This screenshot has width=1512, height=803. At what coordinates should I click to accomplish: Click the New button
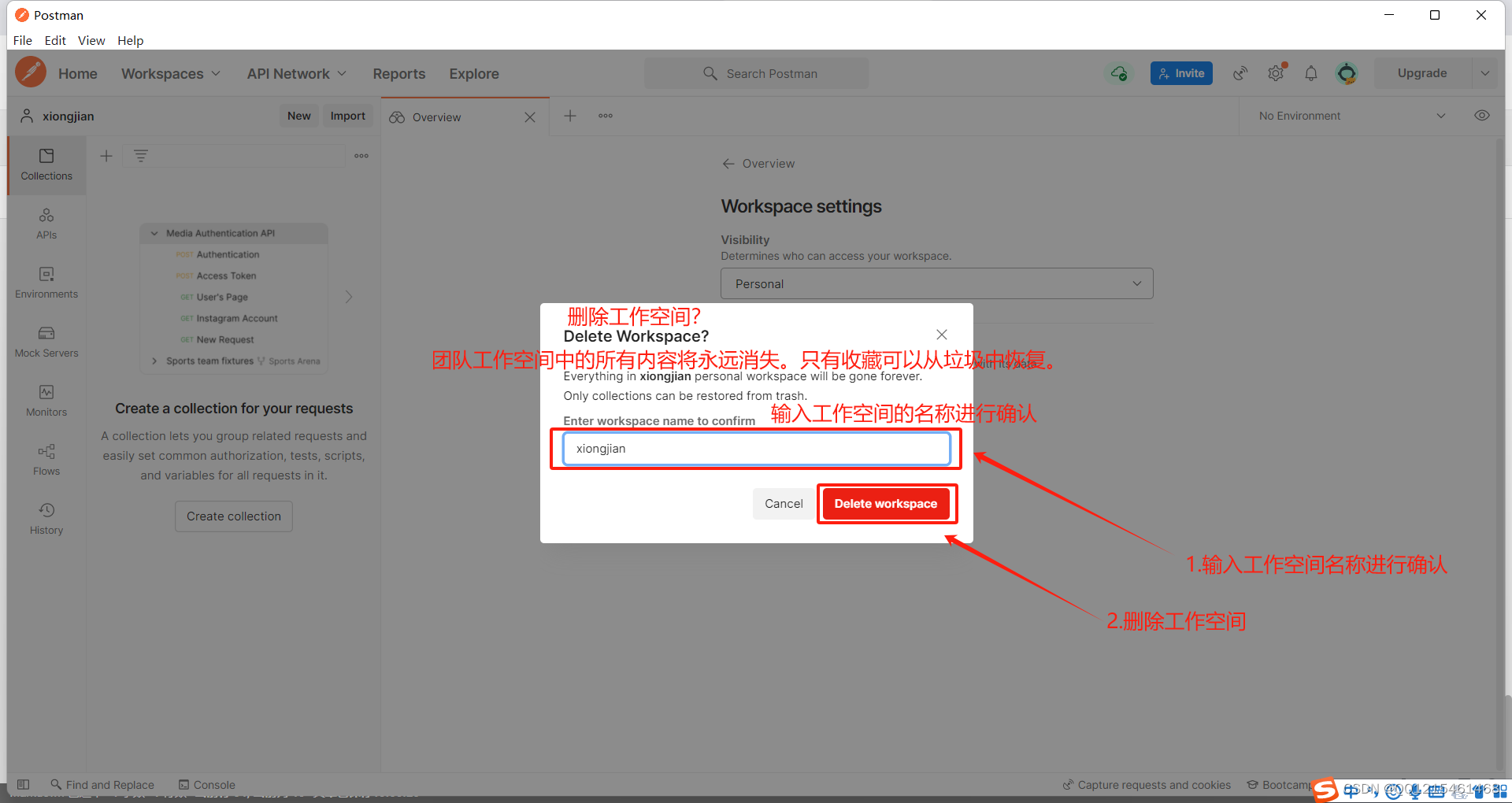point(299,116)
